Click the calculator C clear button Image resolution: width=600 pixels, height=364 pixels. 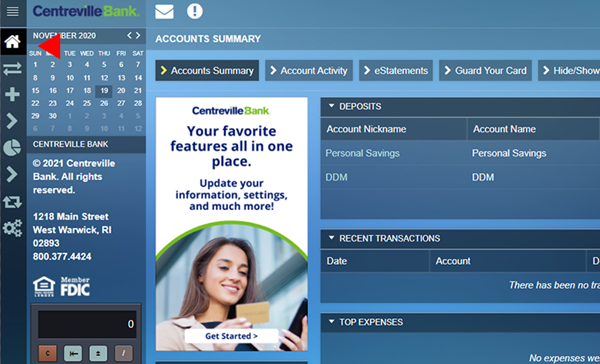47,353
